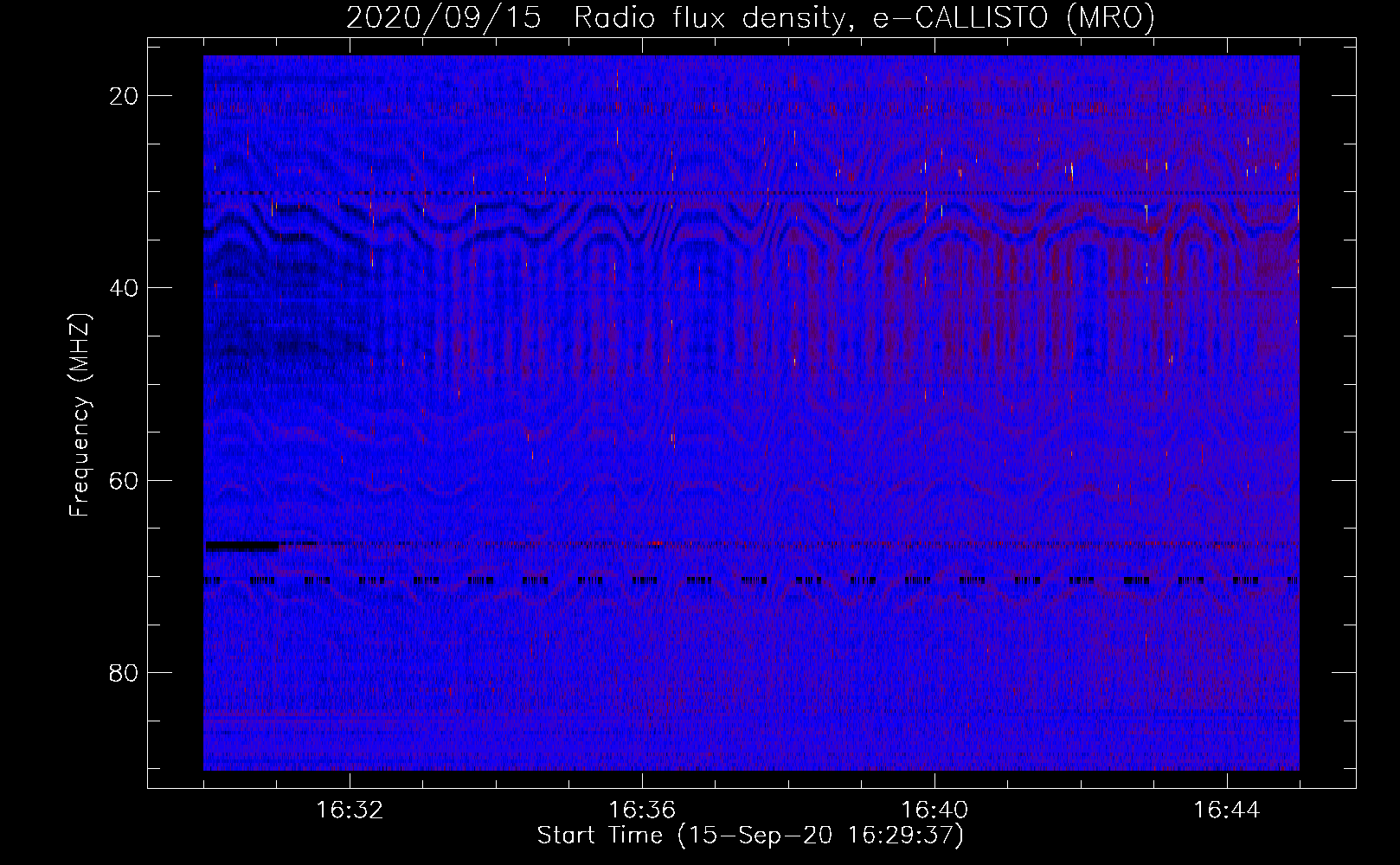Select the 'Frequency (MHZ)' axis label
The height and width of the screenshot is (865, 1400).
[x=80, y=415]
